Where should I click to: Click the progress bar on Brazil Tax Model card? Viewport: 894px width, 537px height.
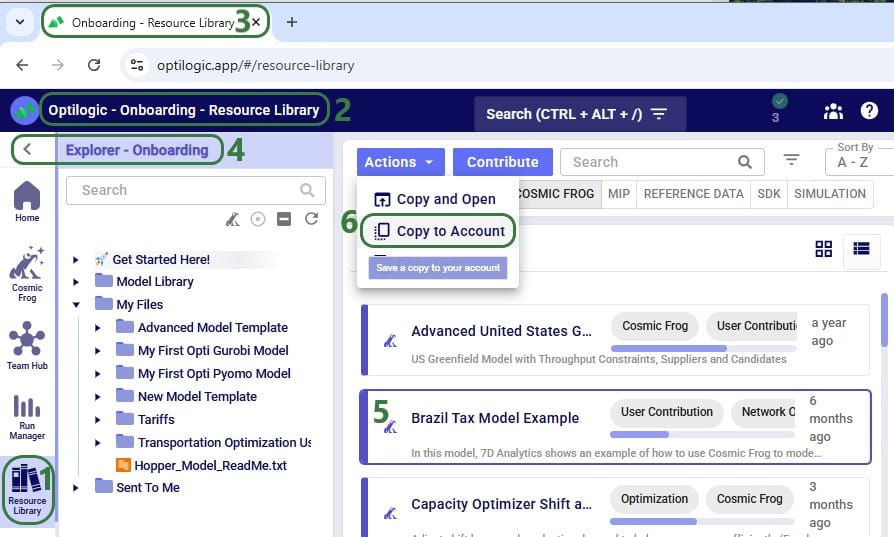coord(702,434)
